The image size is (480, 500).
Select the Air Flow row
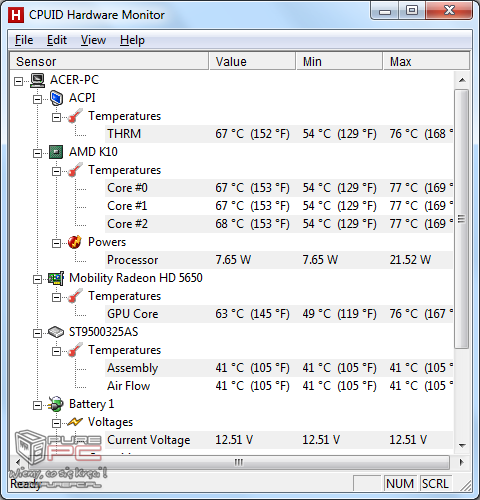[x=279, y=386]
